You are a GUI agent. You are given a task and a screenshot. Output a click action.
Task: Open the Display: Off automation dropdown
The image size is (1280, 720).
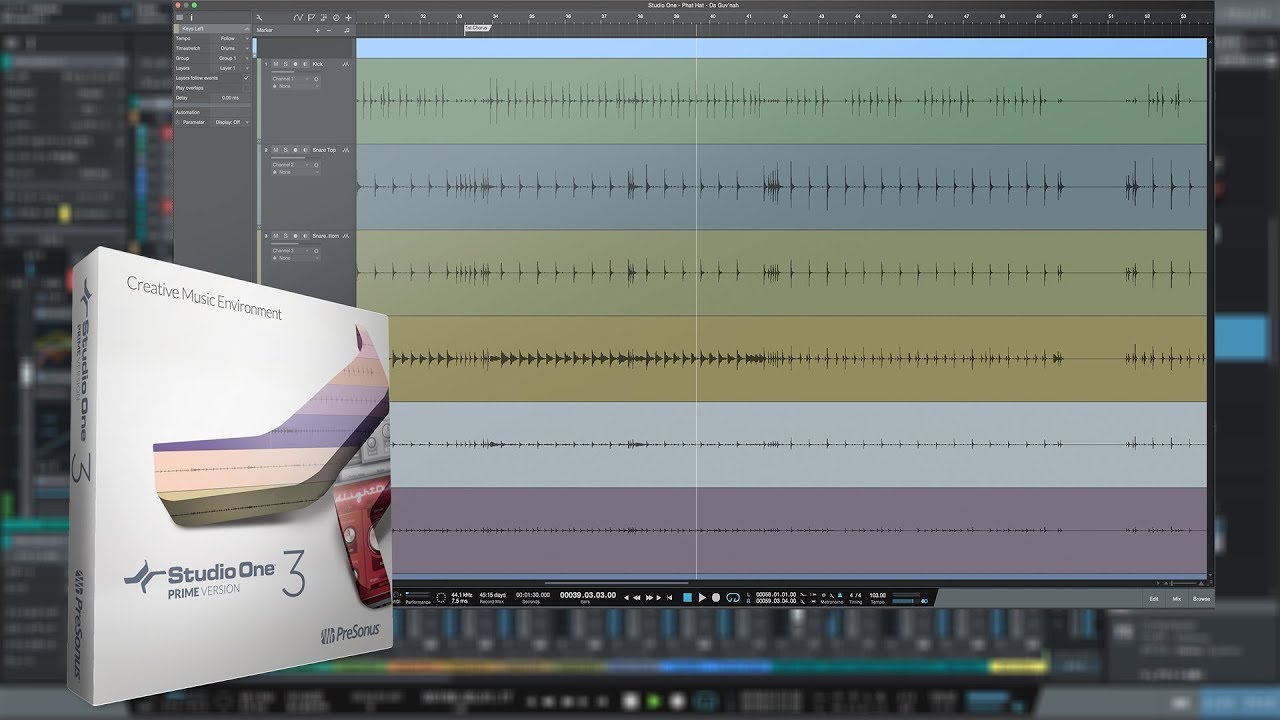tap(232, 122)
